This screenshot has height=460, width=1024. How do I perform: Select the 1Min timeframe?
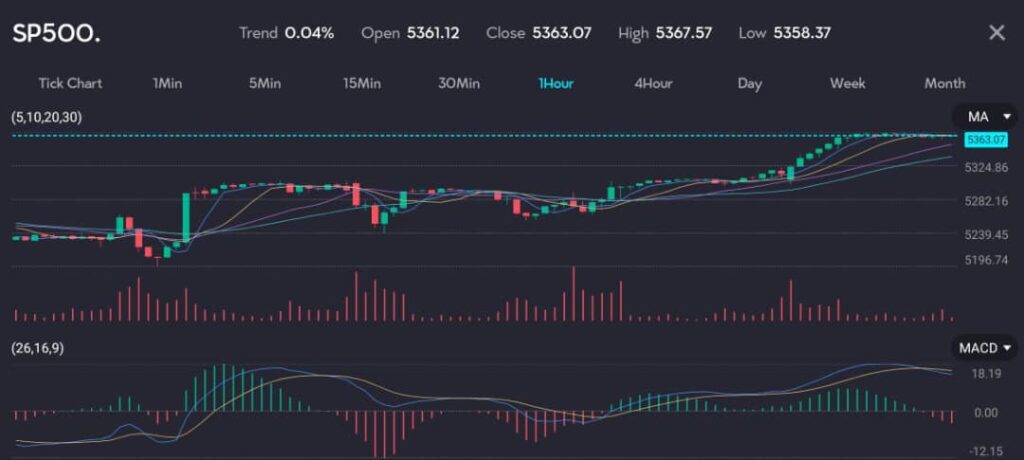pyautogui.click(x=168, y=83)
